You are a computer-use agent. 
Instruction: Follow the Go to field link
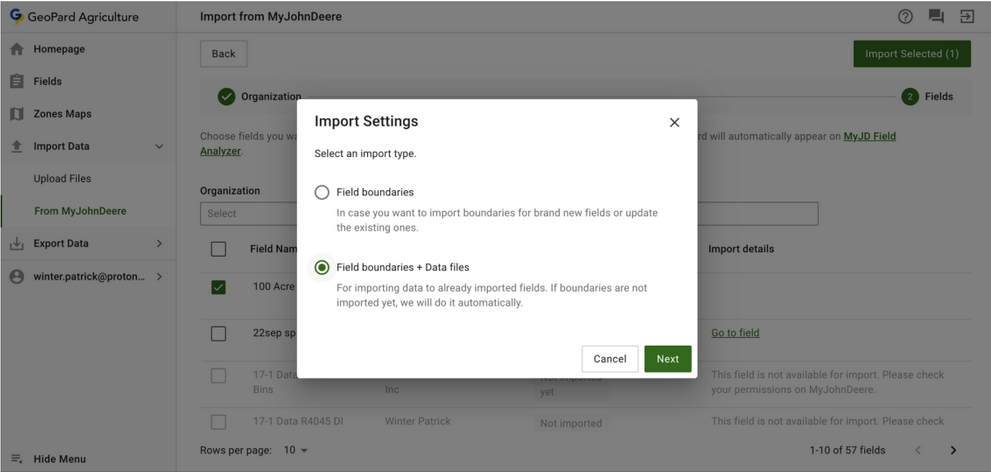tap(735, 333)
